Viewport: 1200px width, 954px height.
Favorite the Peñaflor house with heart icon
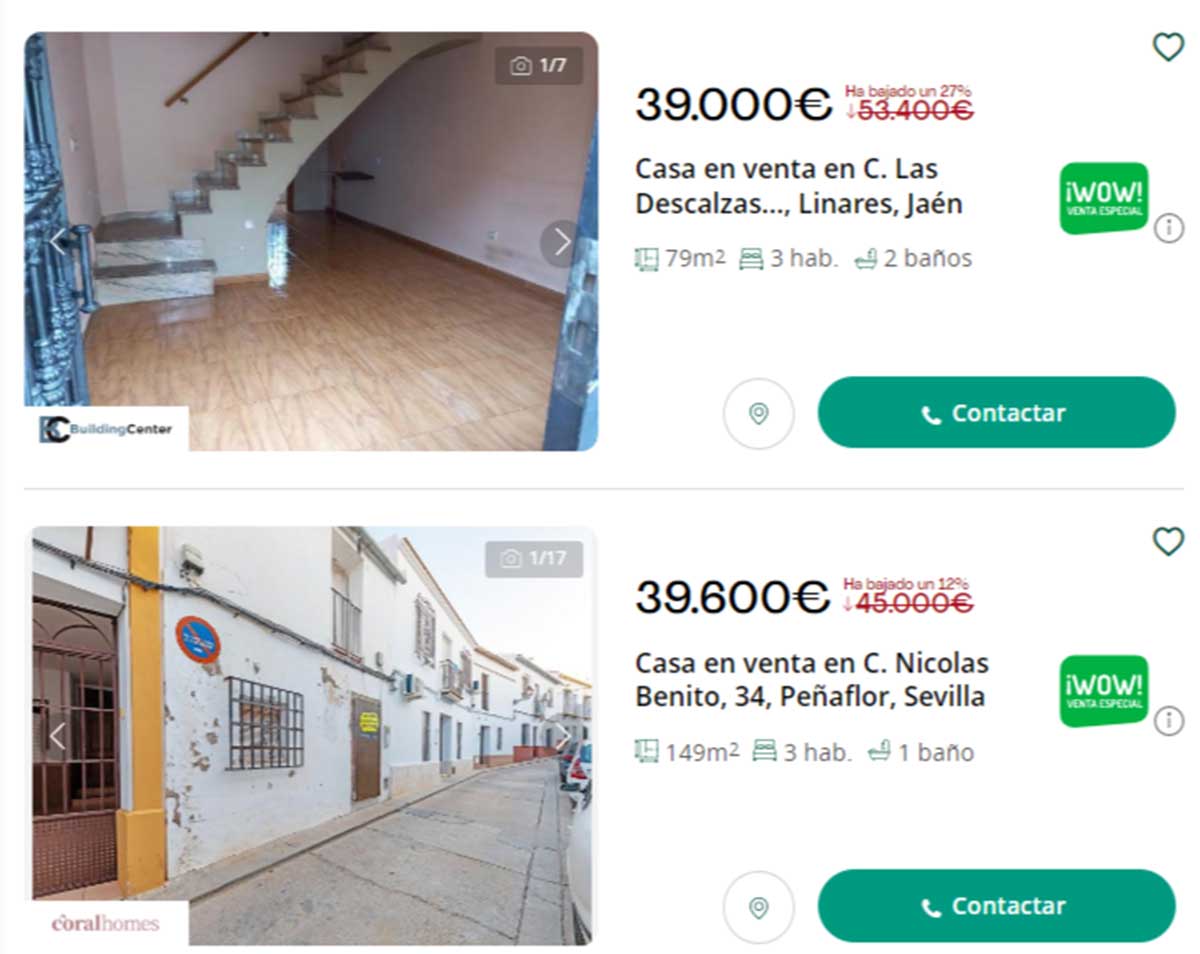pos(1168,541)
